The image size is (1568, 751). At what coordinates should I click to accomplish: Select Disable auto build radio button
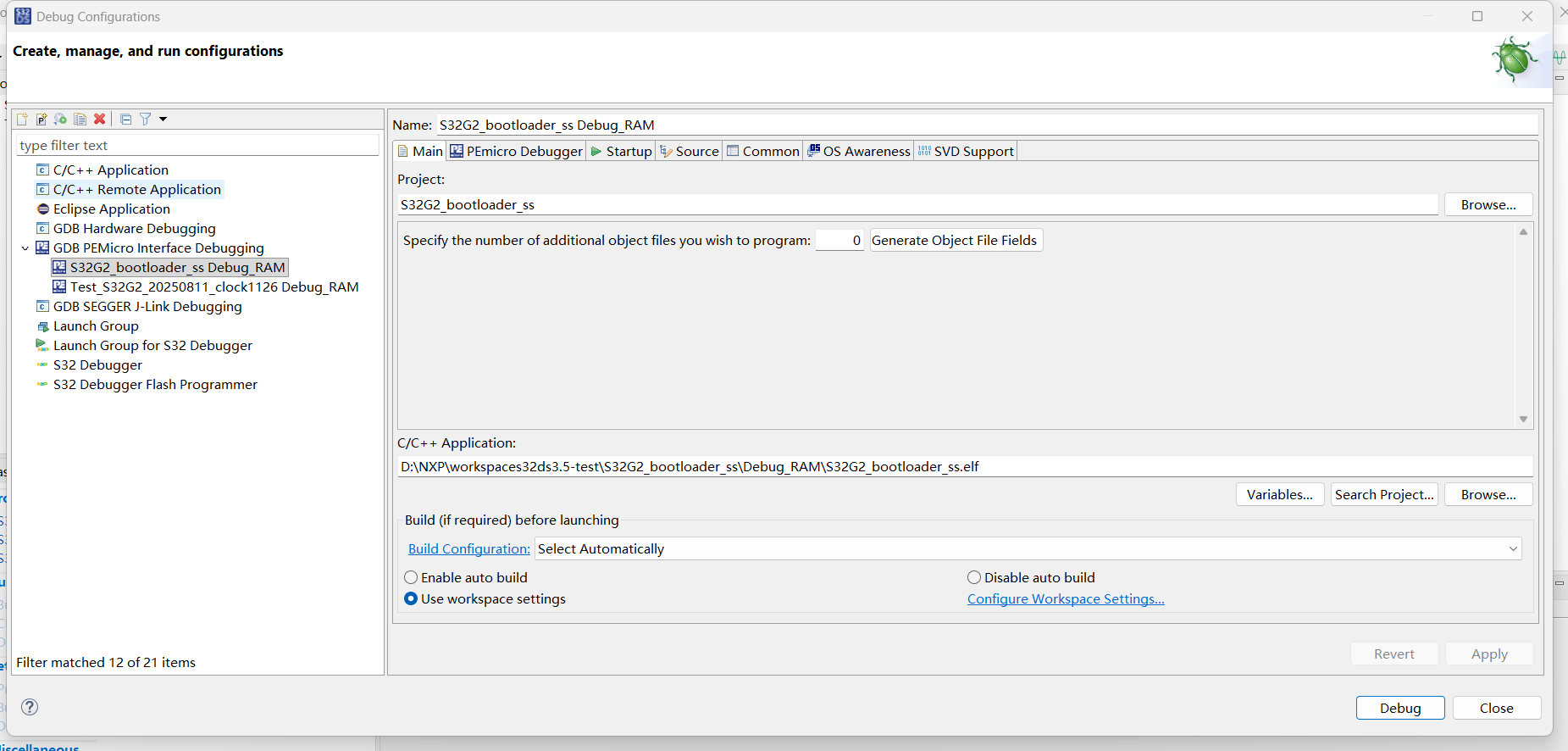click(974, 578)
